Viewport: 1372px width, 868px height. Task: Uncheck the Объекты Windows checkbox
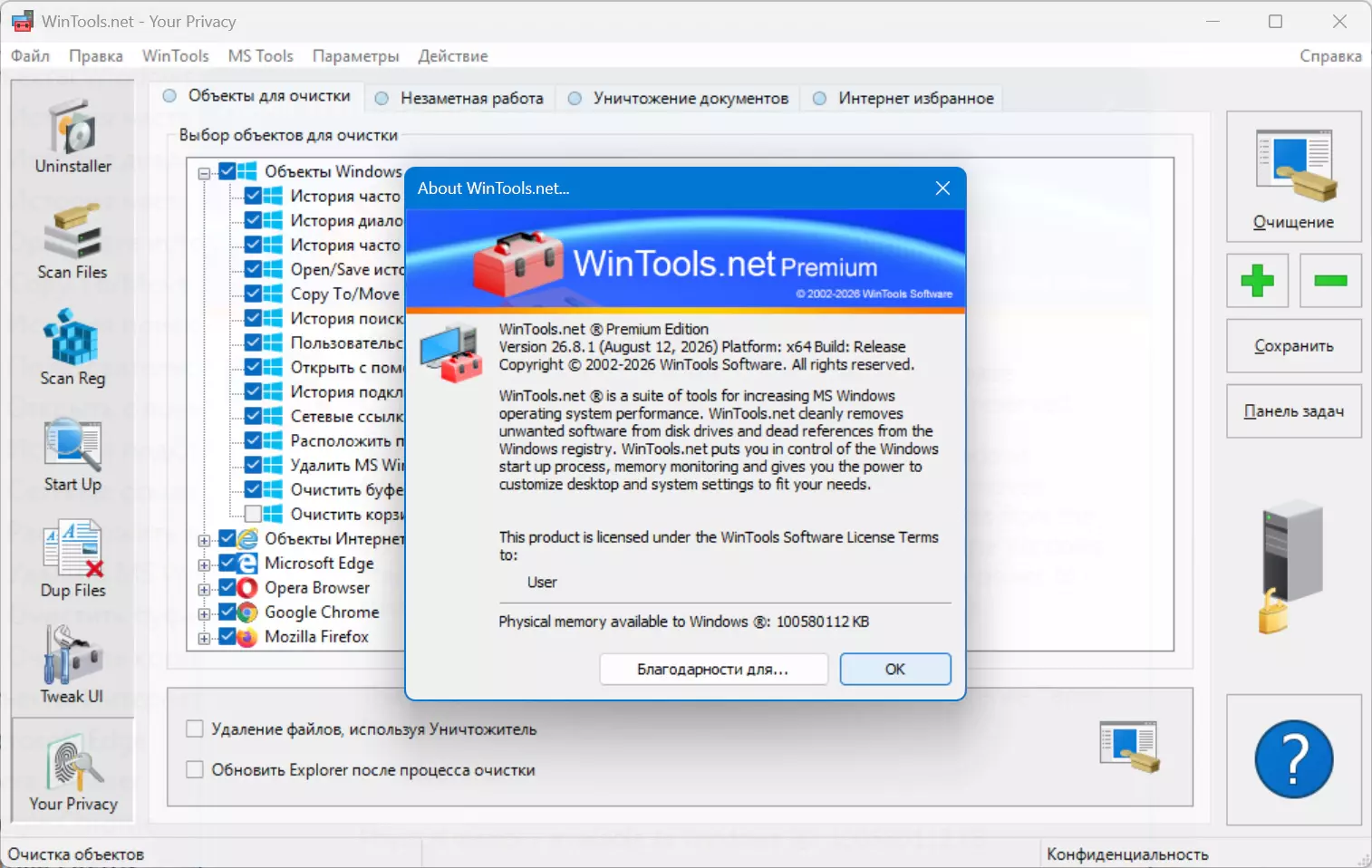227,171
